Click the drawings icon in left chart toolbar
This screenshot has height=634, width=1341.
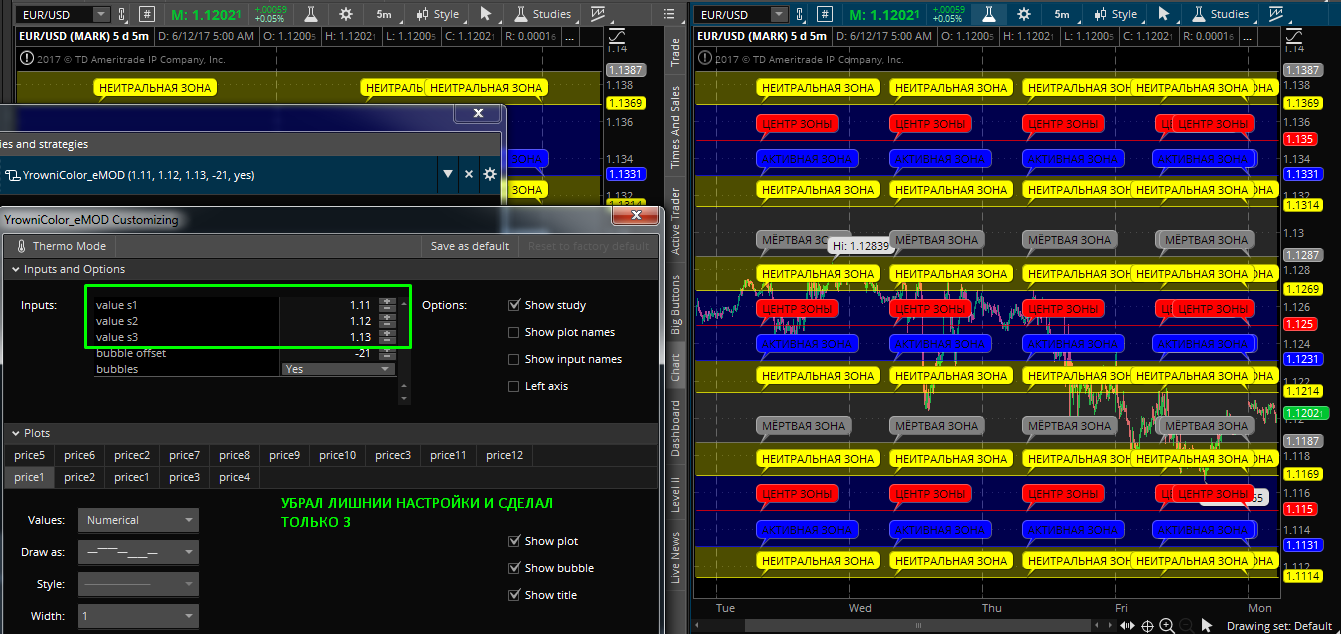tap(598, 14)
